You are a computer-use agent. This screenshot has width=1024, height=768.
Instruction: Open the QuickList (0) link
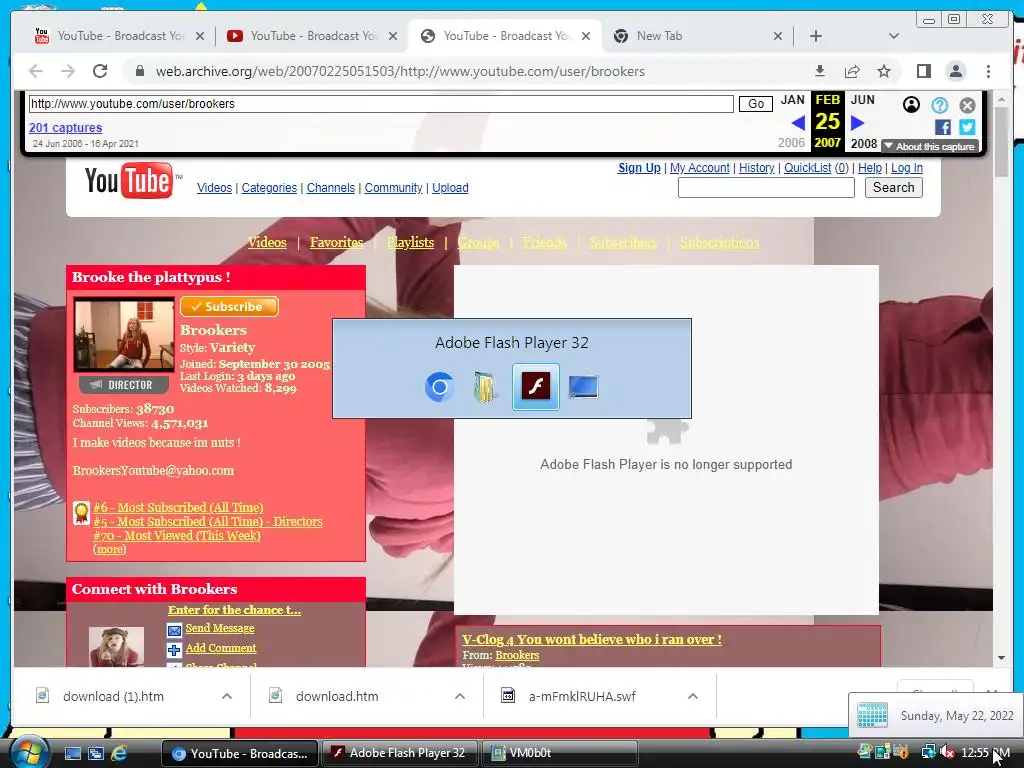coord(816,168)
